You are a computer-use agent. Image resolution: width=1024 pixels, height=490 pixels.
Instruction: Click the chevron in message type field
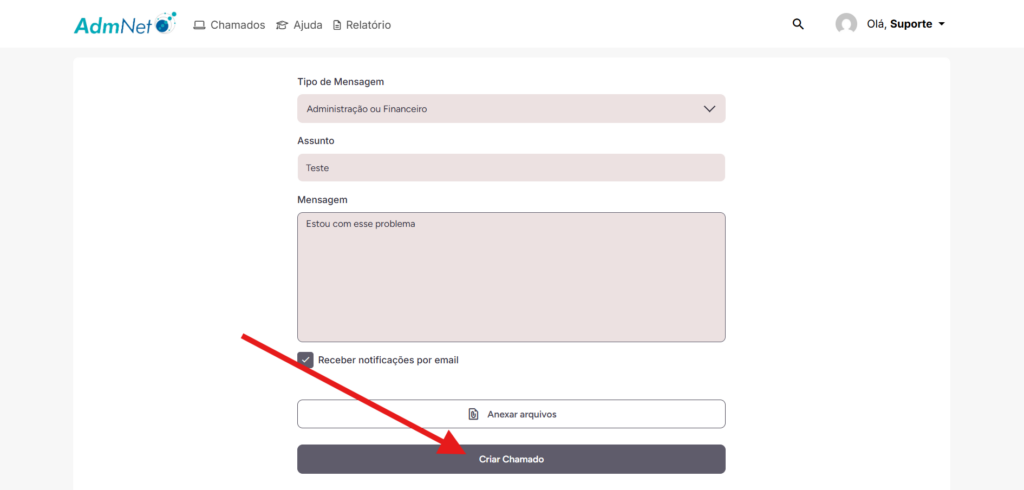[x=709, y=109]
